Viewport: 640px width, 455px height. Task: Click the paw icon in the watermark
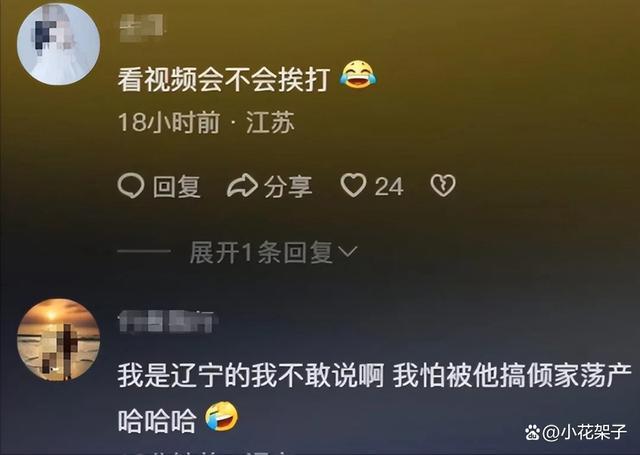coord(532,432)
